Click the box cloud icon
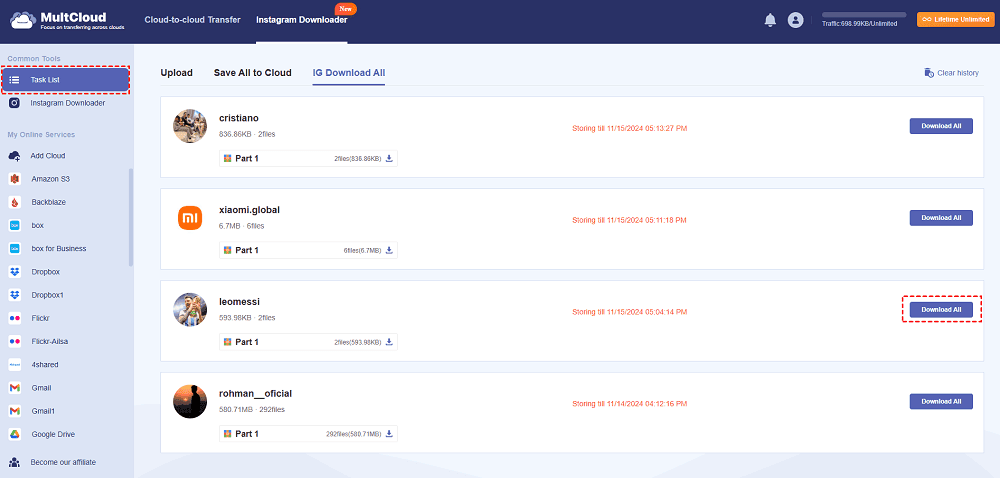Screen dimensions: 1000x478 pos(15,226)
